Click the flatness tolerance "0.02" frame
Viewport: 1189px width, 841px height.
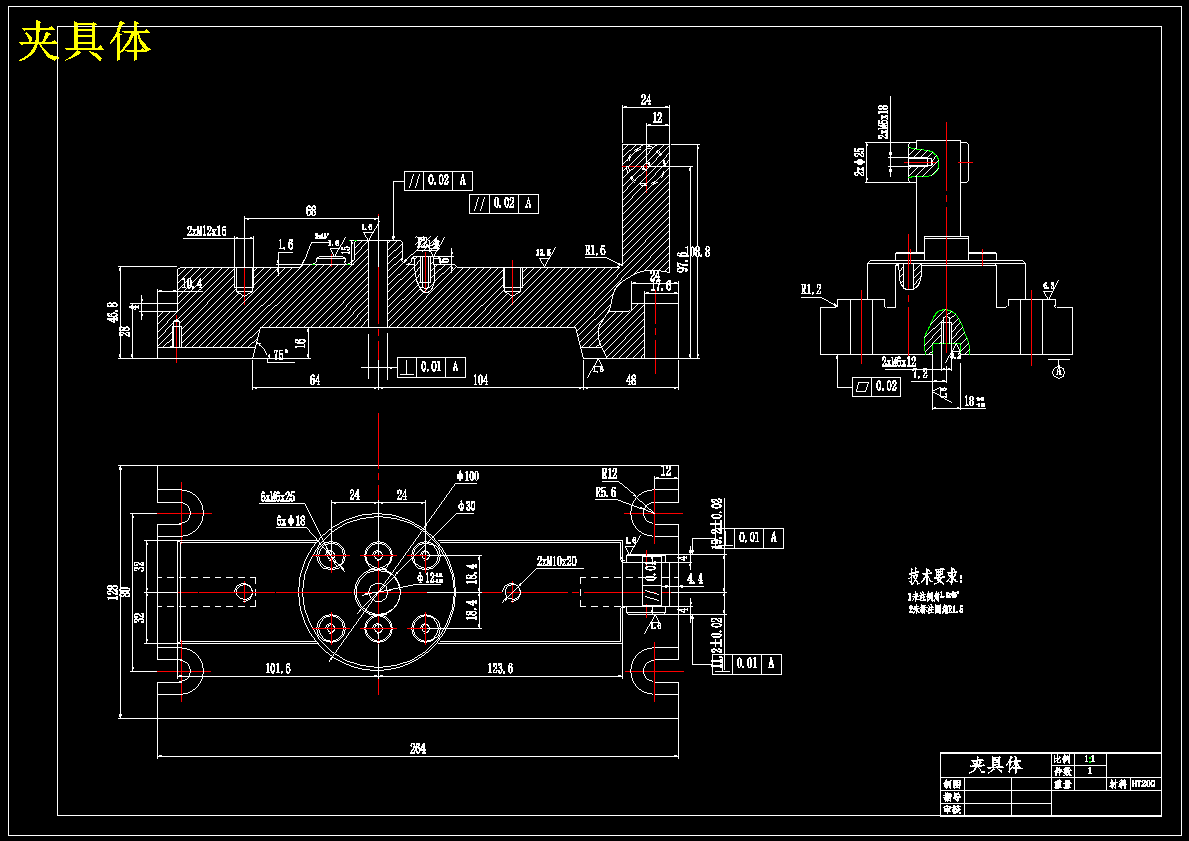tap(877, 387)
